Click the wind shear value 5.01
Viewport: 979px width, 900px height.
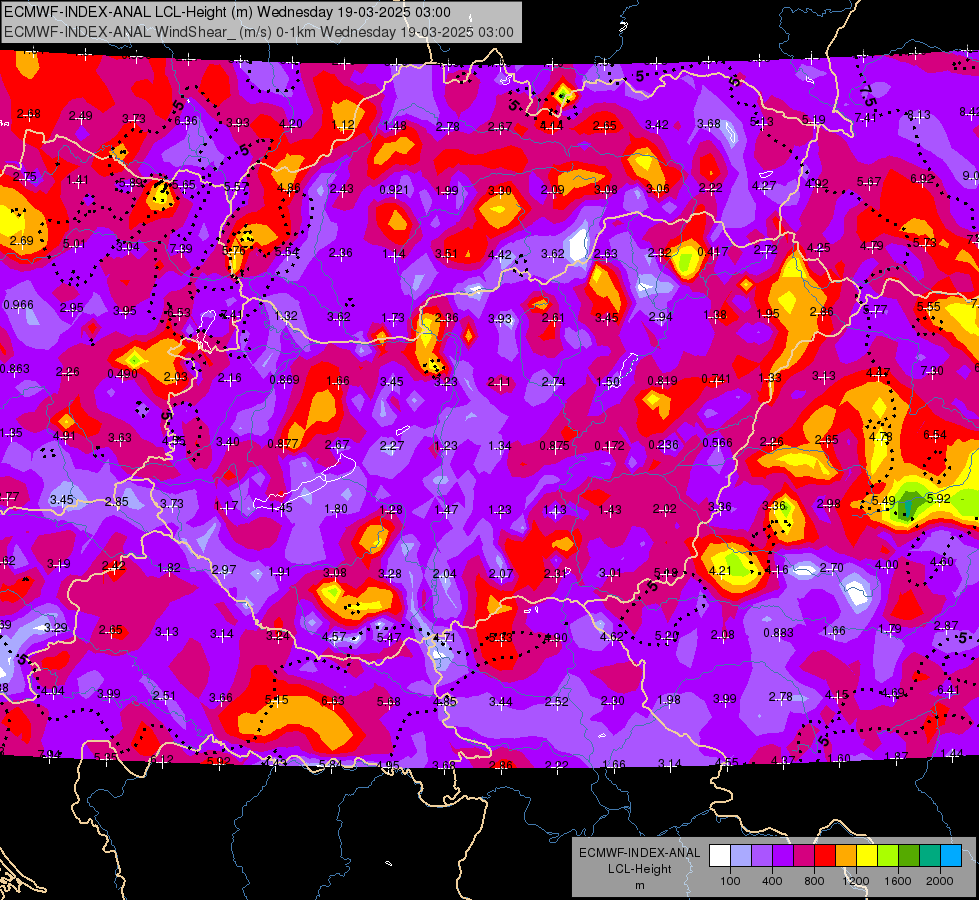click(74, 244)
